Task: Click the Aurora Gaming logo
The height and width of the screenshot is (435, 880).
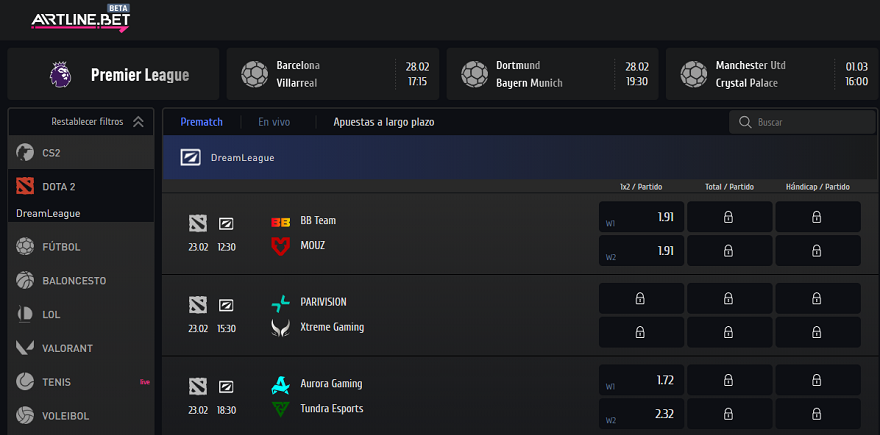Action: pos(281,384)
